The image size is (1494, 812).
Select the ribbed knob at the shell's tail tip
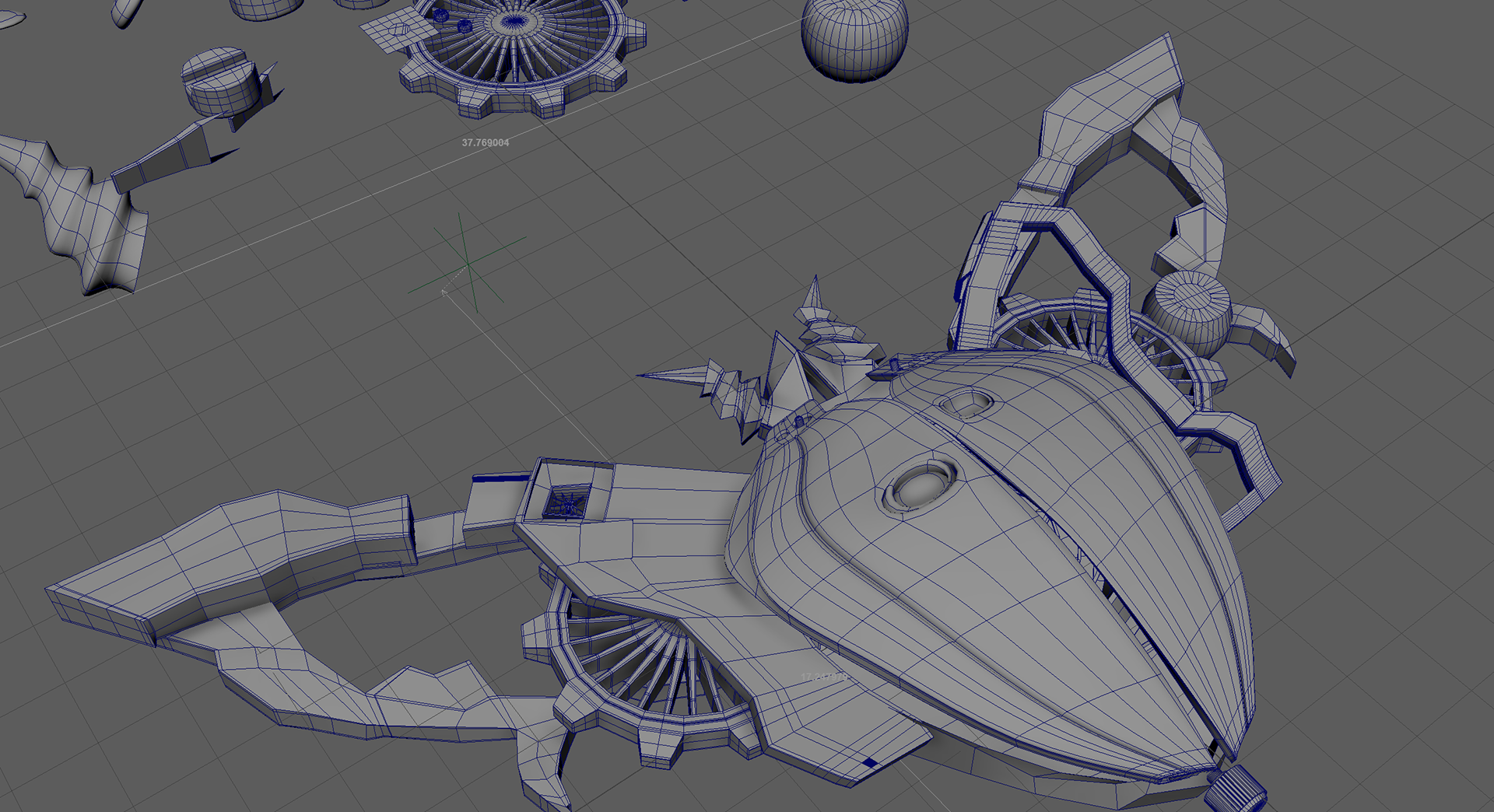click(x=1236, y=789)
